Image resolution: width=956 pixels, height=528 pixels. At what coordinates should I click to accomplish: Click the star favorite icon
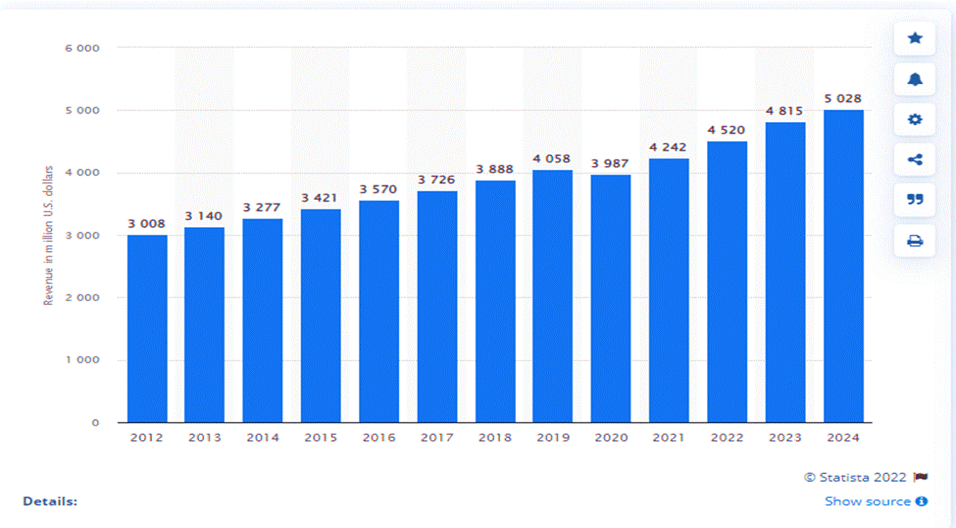(915, 38)
